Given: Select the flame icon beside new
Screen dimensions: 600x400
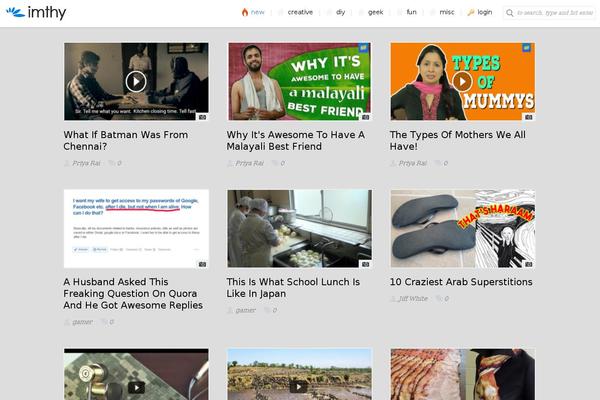Looking at the screenshot, I should [x=245, y=12].
